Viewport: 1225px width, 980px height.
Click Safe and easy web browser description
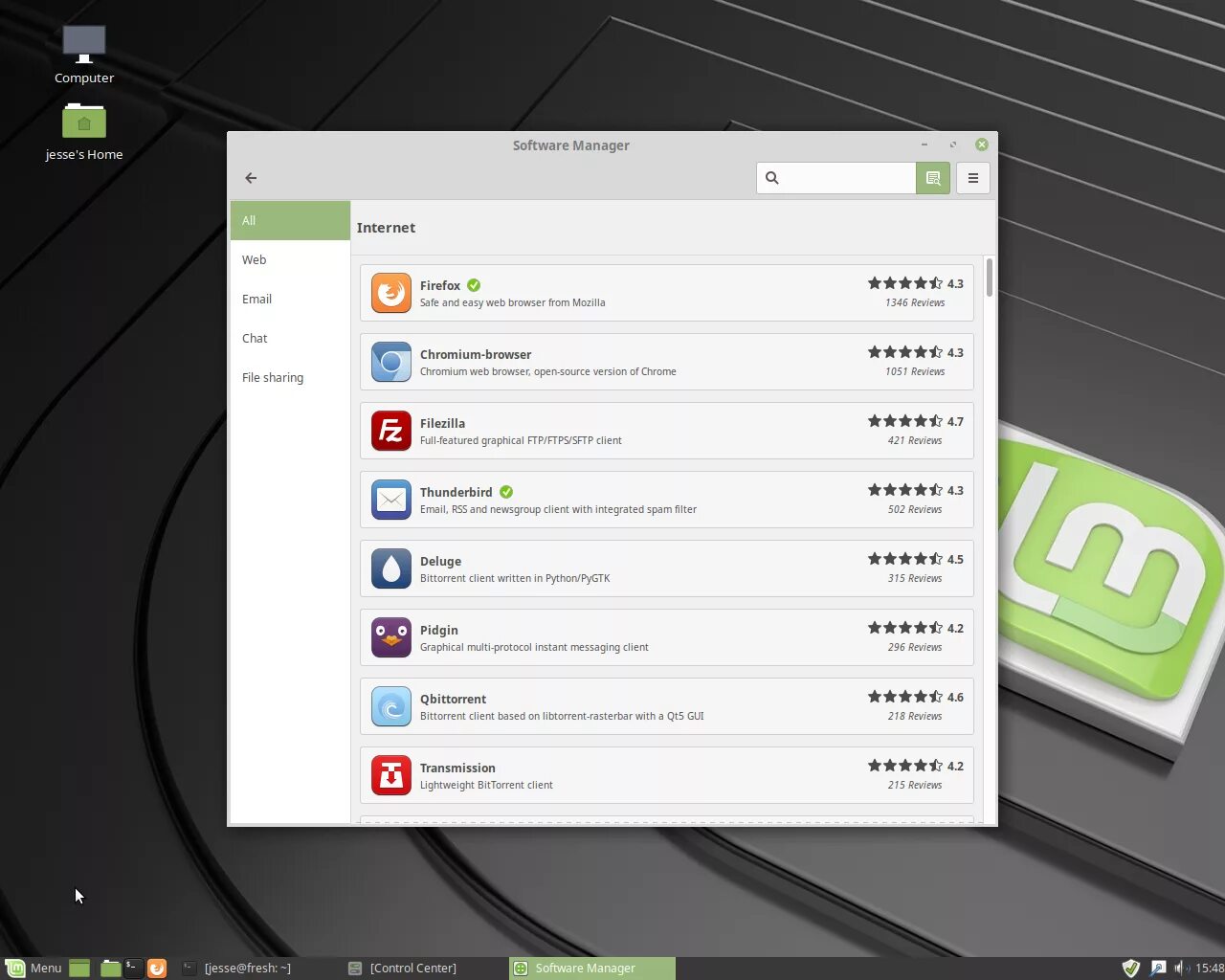pos(512,302)
